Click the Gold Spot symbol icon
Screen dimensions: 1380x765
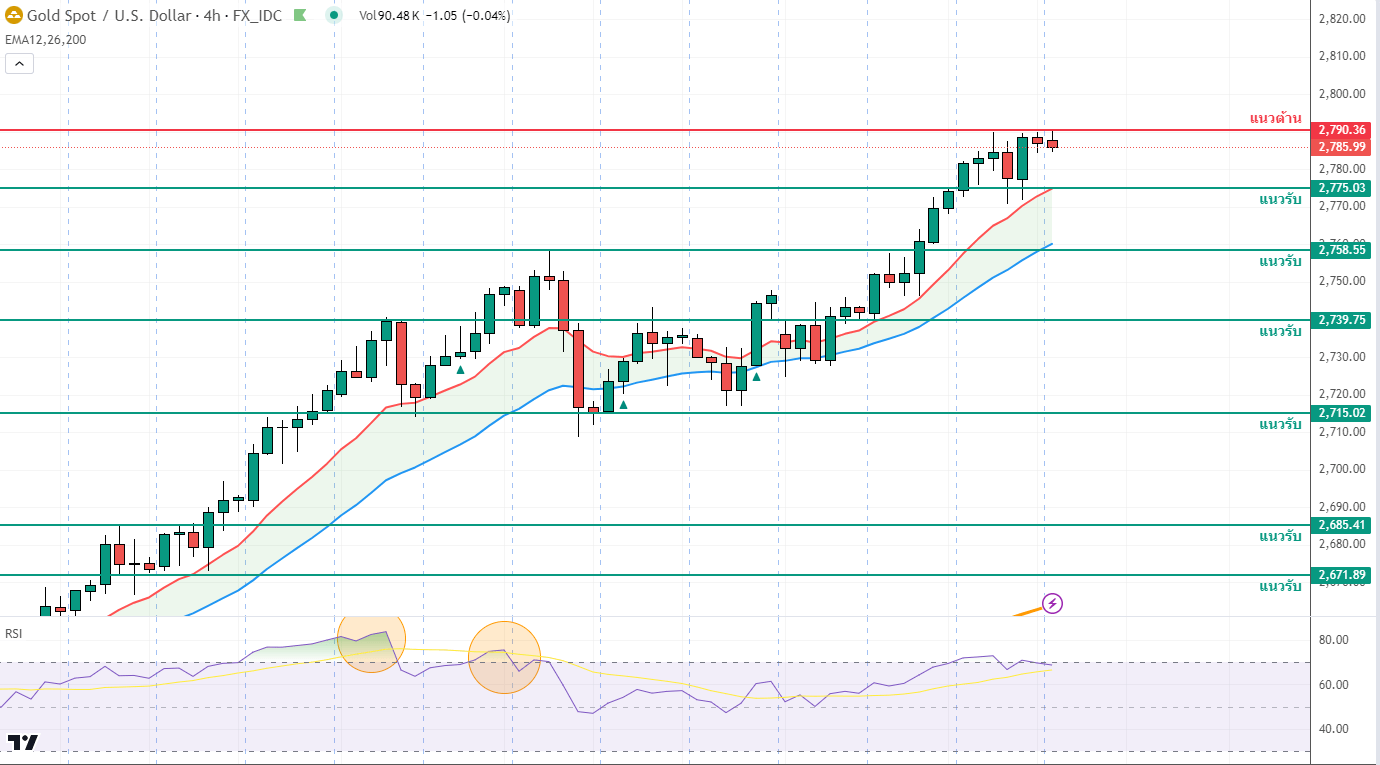14,16
